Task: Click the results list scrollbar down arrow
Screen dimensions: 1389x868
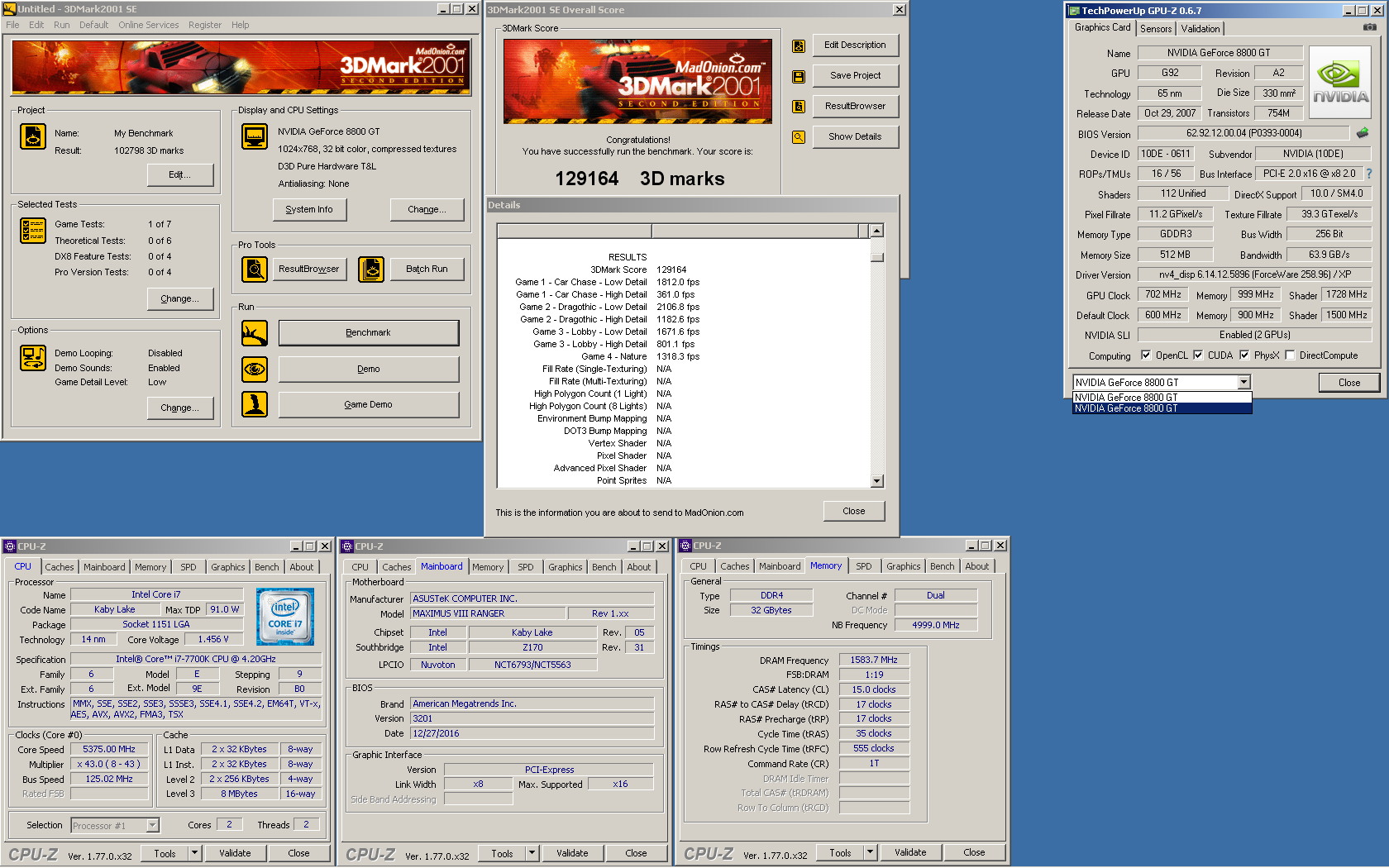Action: coord(877,481)
